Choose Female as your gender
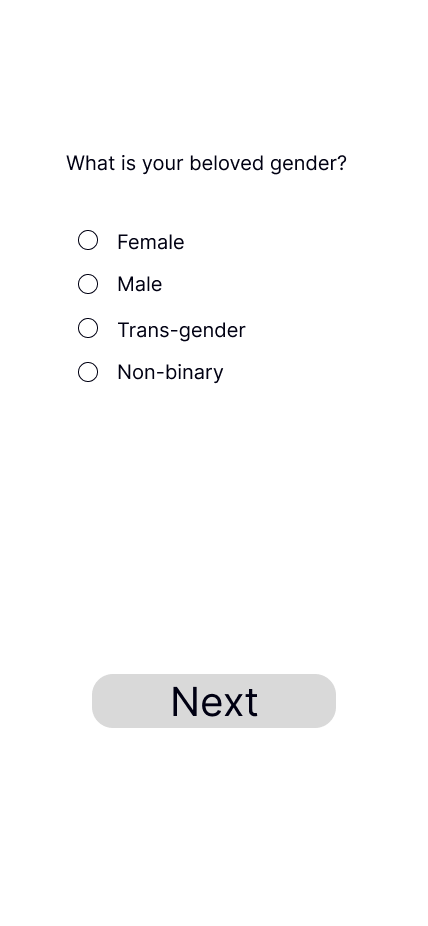Viewport: 428px width, 926px height. (88, 240)
